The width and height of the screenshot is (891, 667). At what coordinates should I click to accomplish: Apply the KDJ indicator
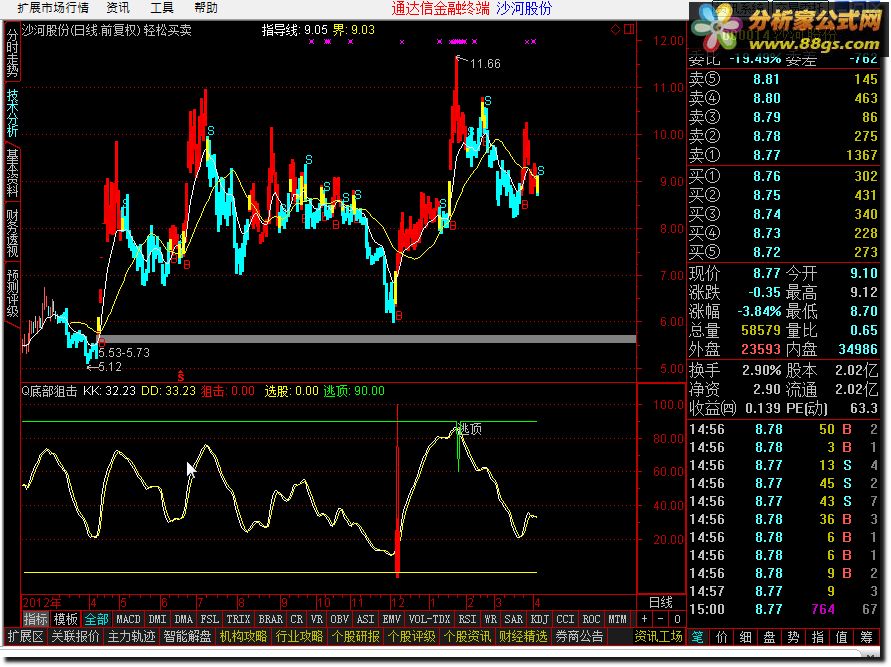tap(539, 619)
